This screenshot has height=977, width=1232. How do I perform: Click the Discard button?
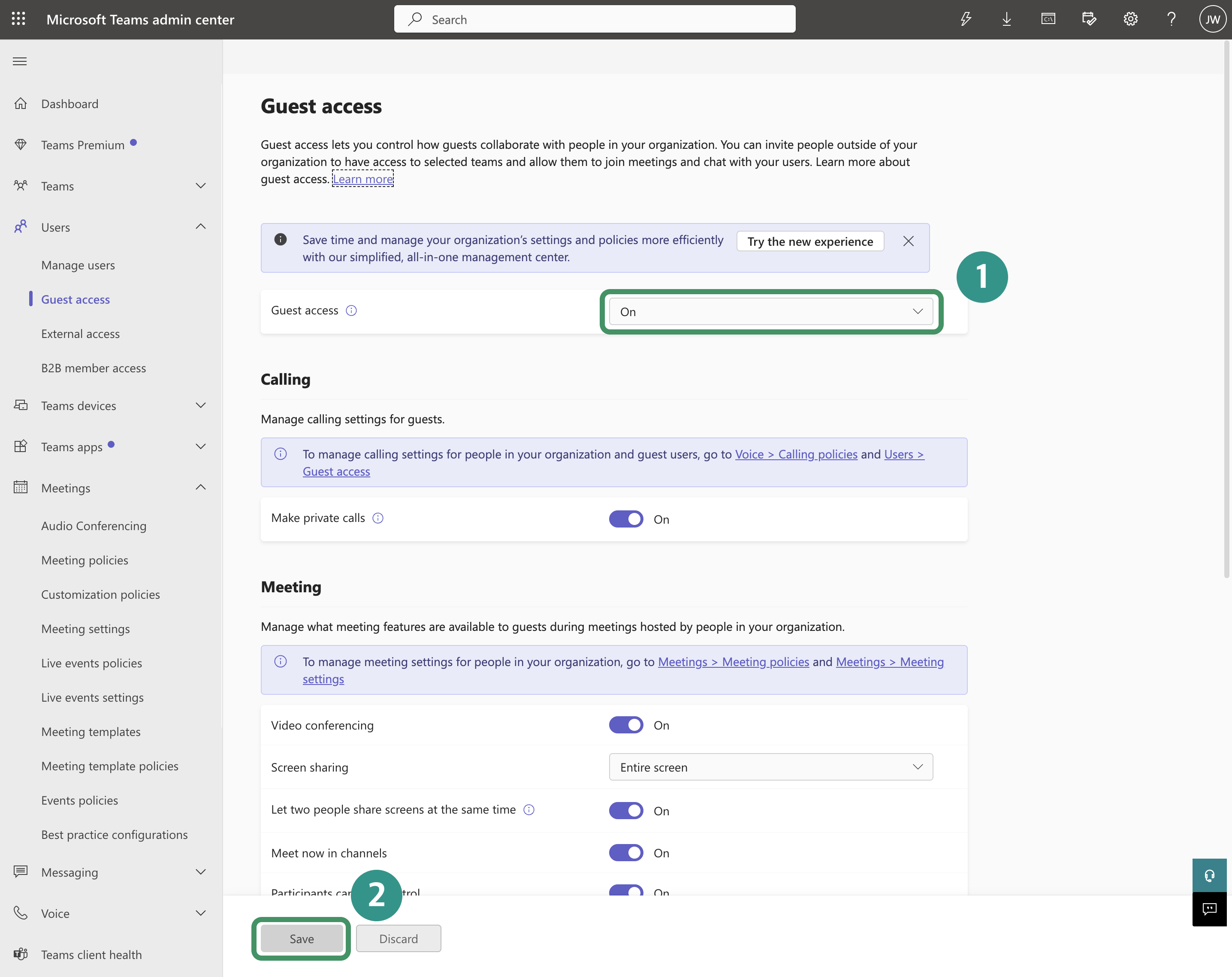coord(398,938)
